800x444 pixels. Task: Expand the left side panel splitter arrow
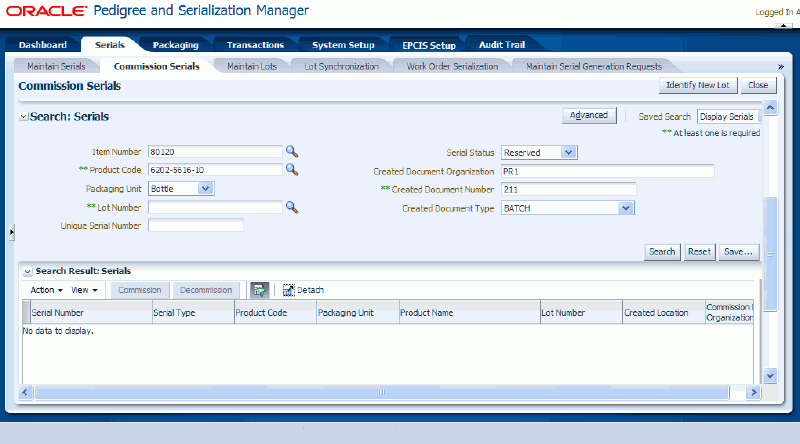pyautogui.click(x=12, y=232)
